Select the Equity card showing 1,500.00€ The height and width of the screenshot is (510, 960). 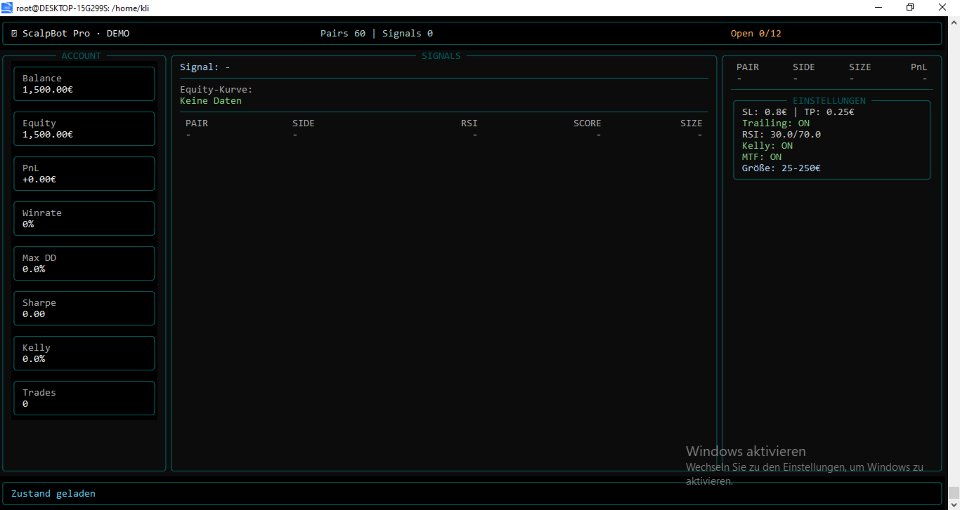click(x=84, y=129)
